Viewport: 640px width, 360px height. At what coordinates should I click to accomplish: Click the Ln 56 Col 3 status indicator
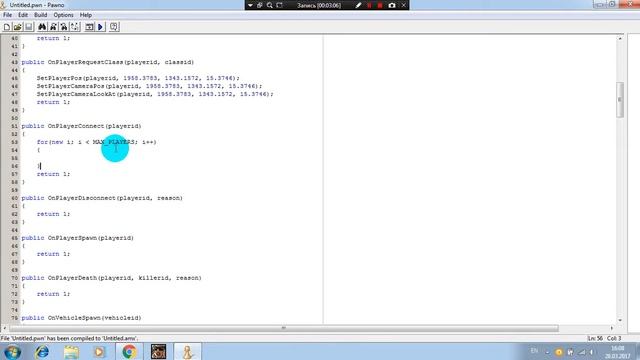604,338
